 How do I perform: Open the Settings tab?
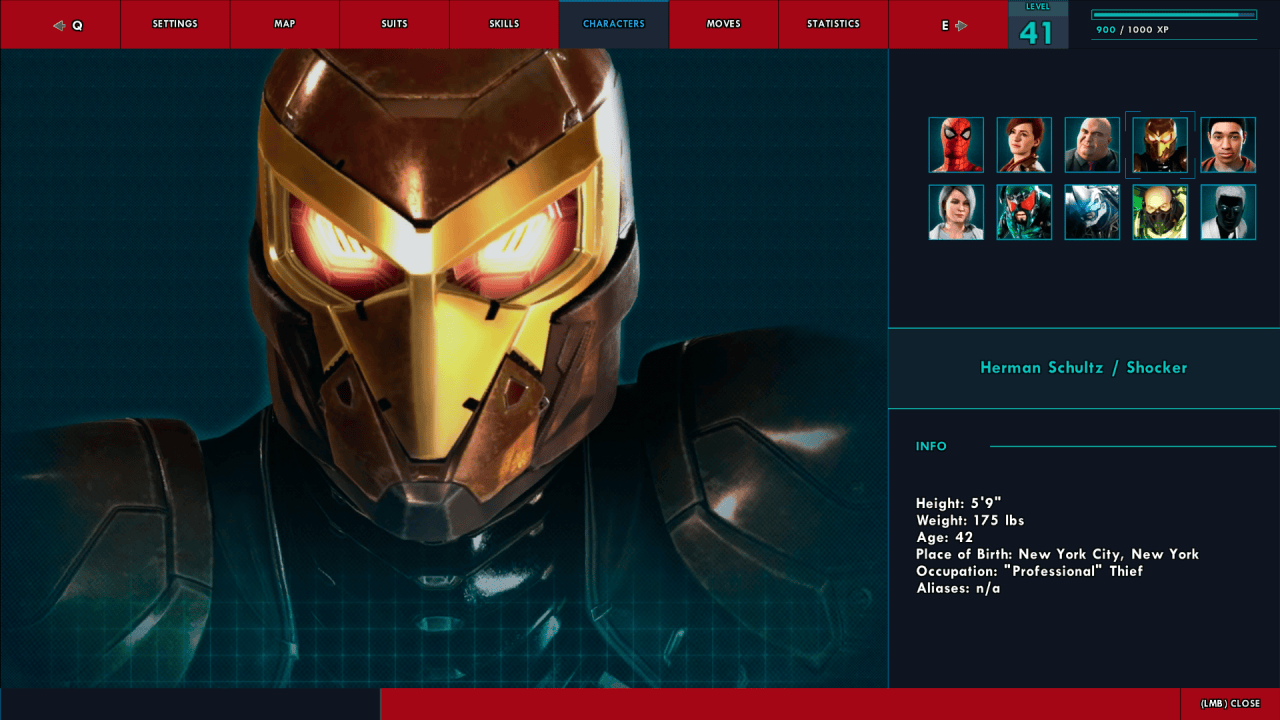coord(175,24)
